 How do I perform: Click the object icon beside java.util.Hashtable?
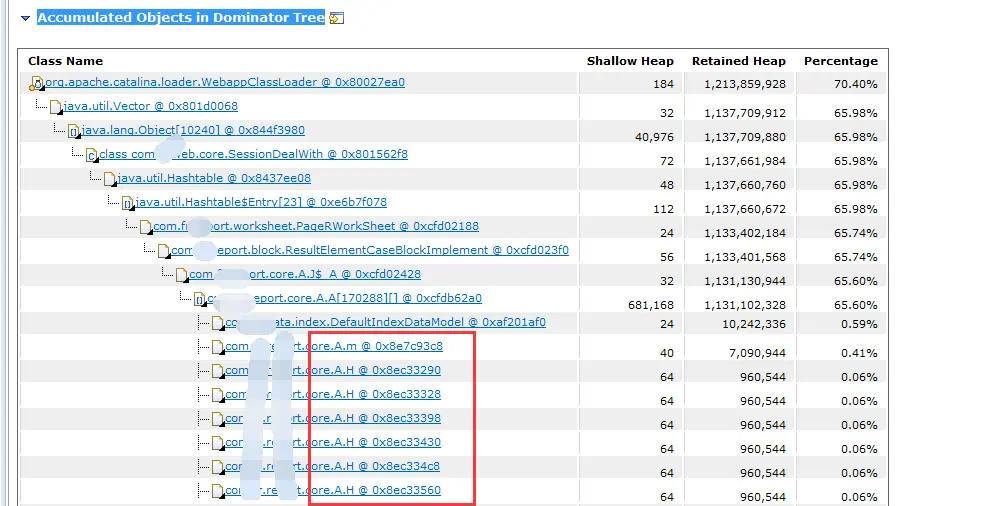point(109,179)
